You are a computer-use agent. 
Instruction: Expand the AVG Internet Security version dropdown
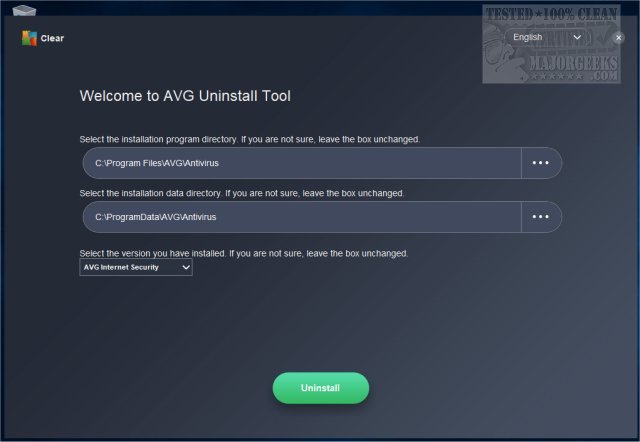point(136,267)
